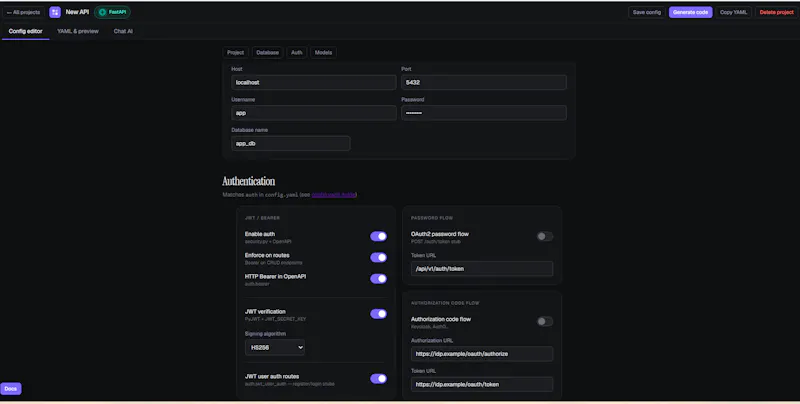The image size is (800, 404).
Task: Click the Save config button
Action: click(646, 12)
